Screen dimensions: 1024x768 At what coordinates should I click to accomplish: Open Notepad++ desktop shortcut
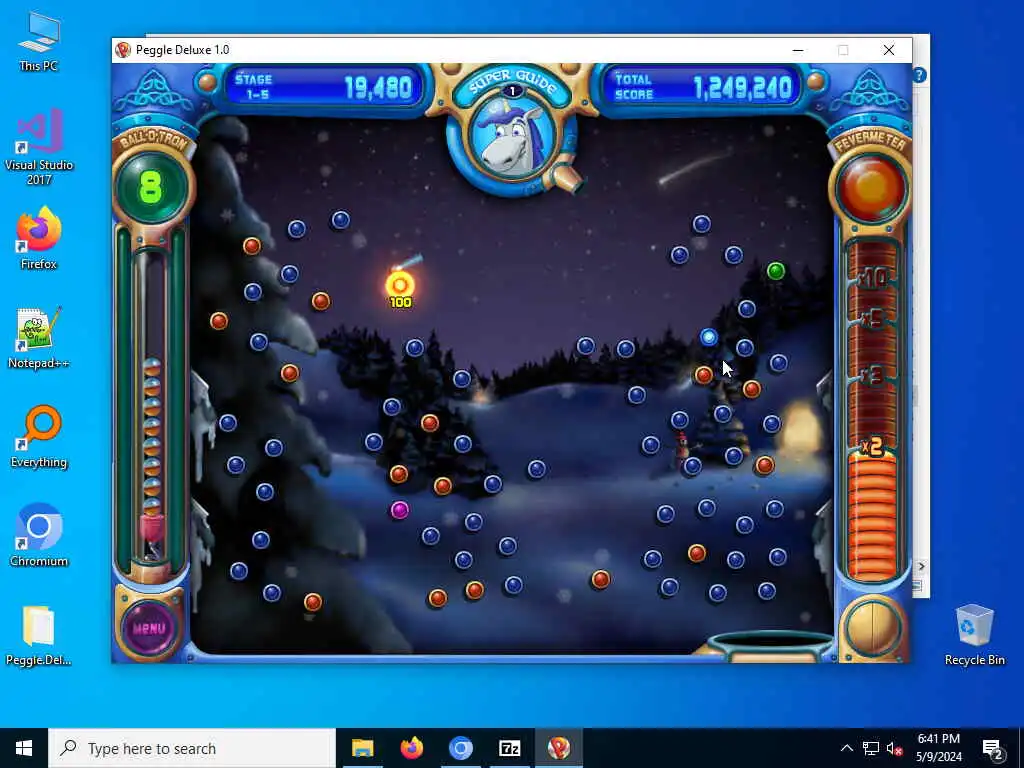pyautogui.click(x=39, y=338)
